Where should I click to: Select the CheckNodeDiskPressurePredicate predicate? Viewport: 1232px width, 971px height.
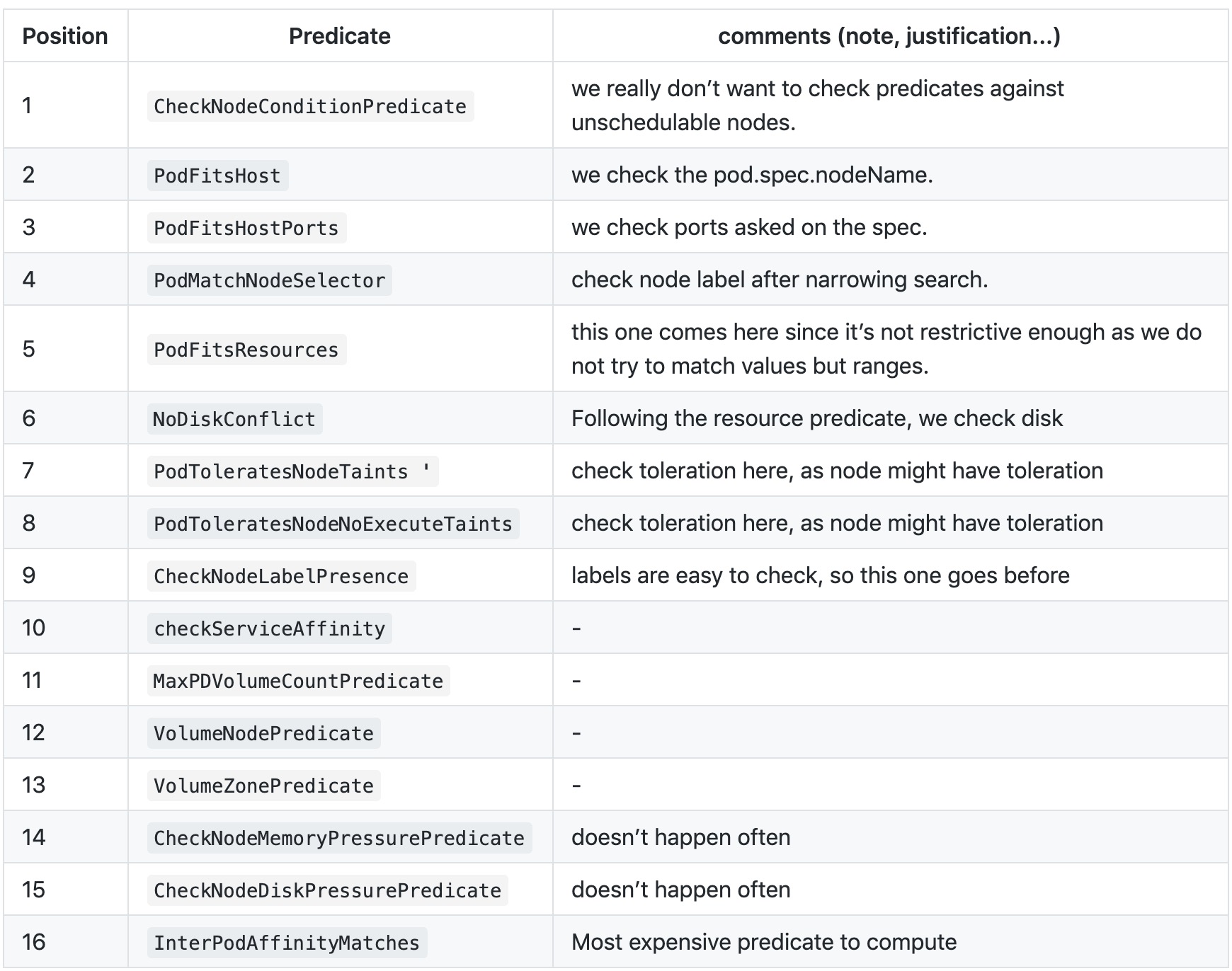pyautogui.click(x=327, y=890)
